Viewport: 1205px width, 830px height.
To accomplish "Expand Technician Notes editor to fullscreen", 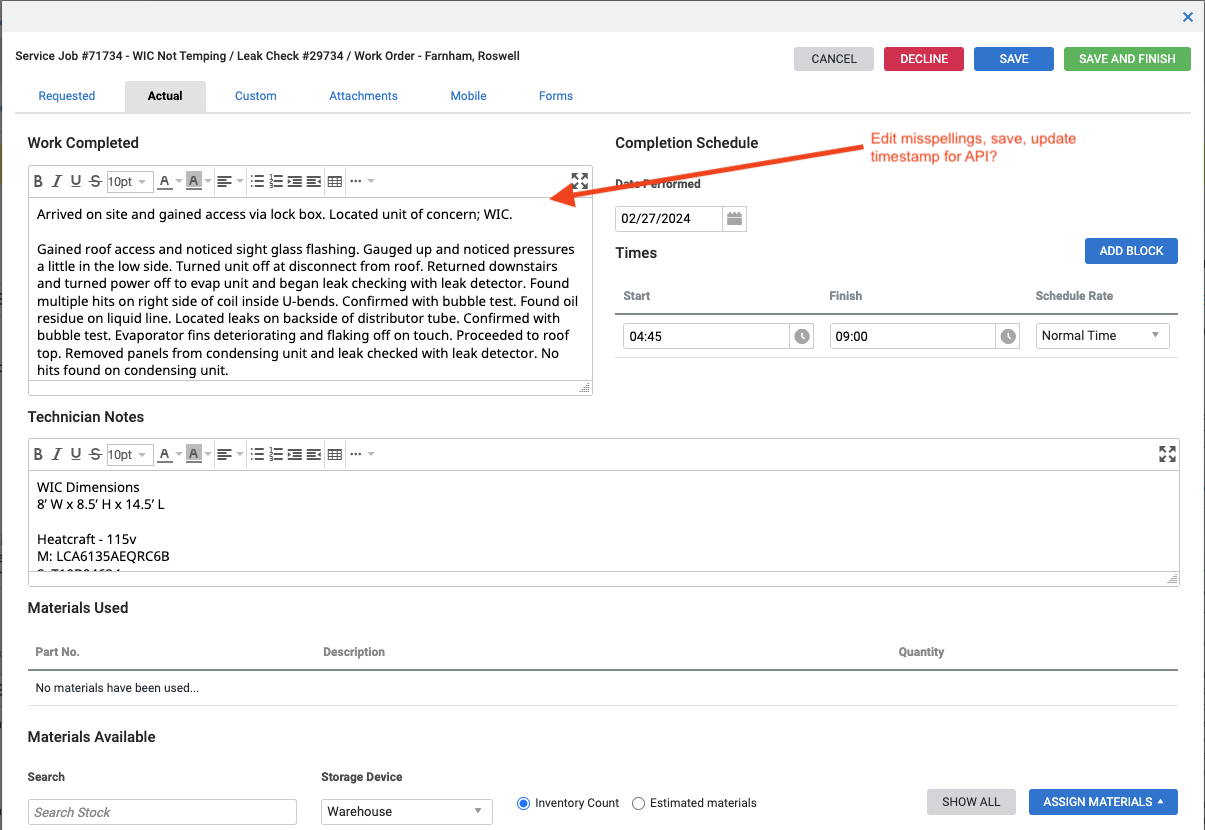I will tap(1167, 454).
